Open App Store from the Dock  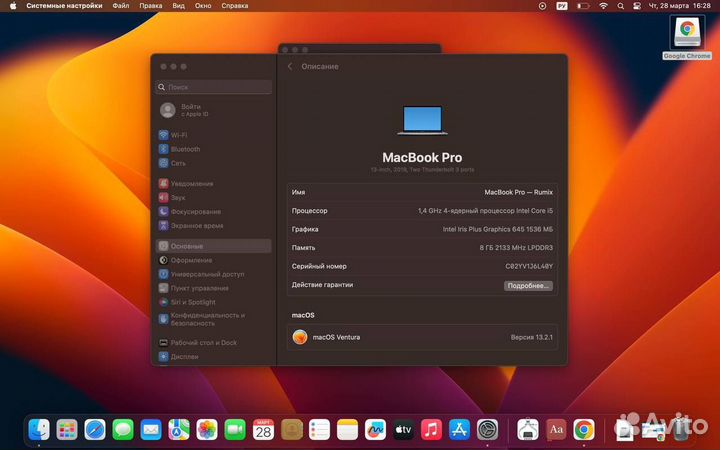click(460, 430)
